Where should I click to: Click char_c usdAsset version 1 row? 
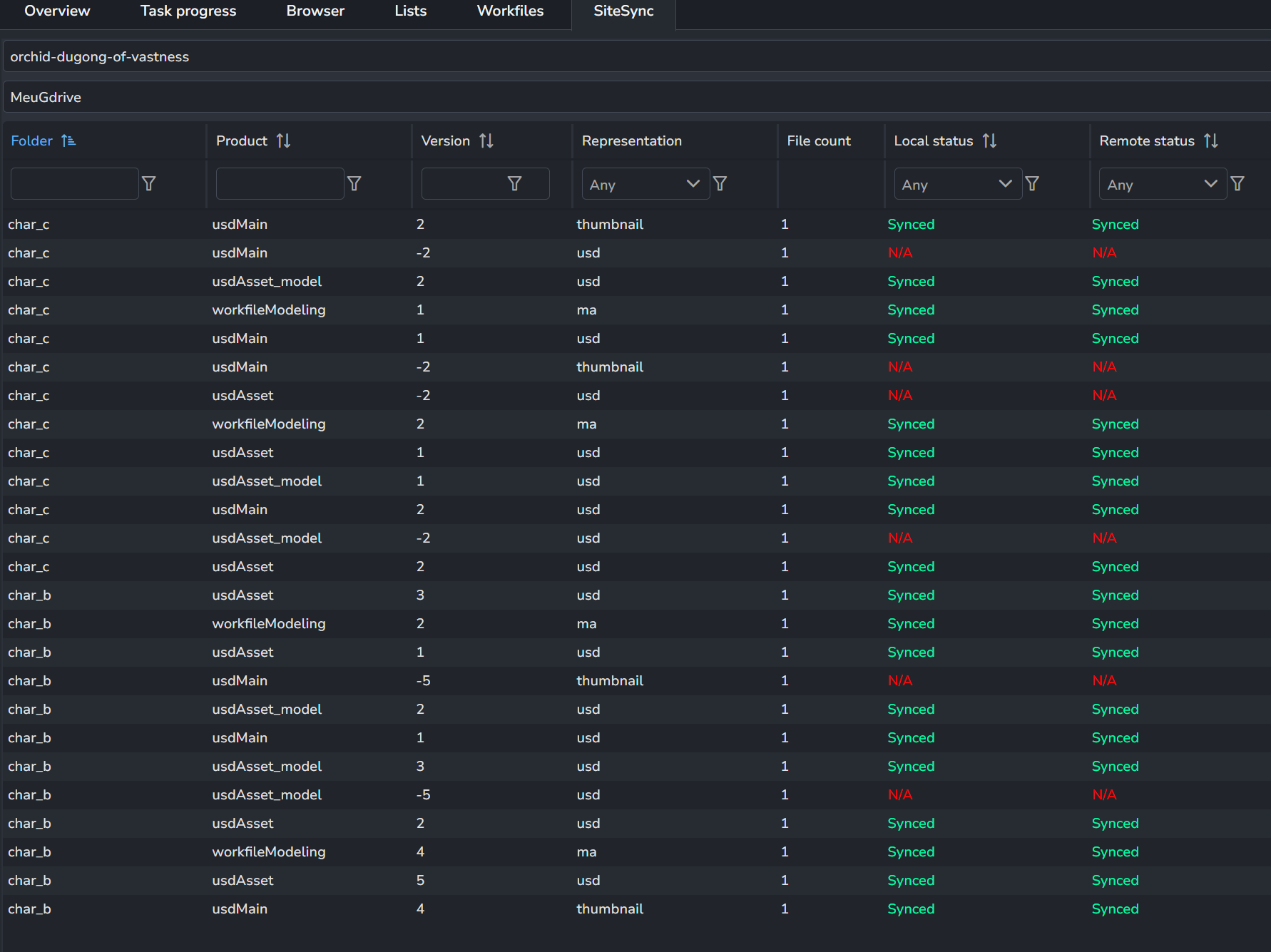pyautogui.click(x=635, y=453)
